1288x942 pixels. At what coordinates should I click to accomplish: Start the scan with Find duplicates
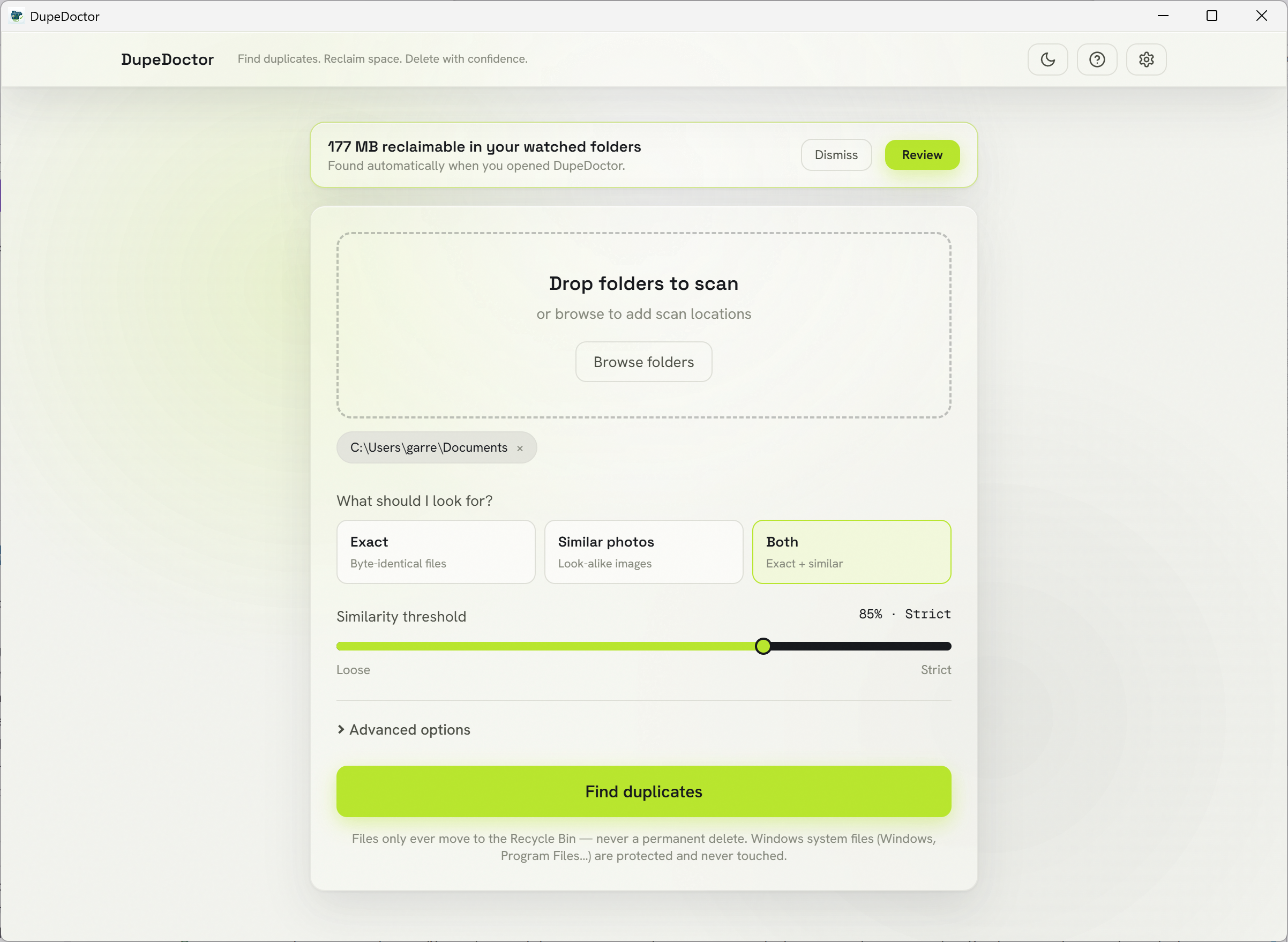click(x=643, y=791)
